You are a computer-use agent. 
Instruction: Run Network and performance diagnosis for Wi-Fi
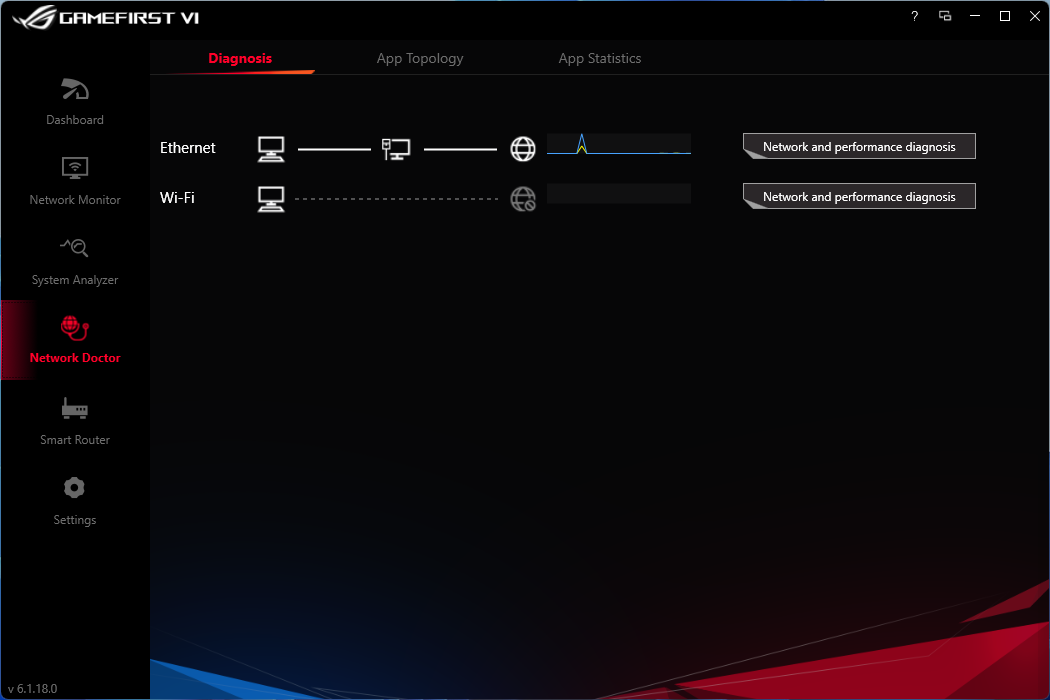858,196
